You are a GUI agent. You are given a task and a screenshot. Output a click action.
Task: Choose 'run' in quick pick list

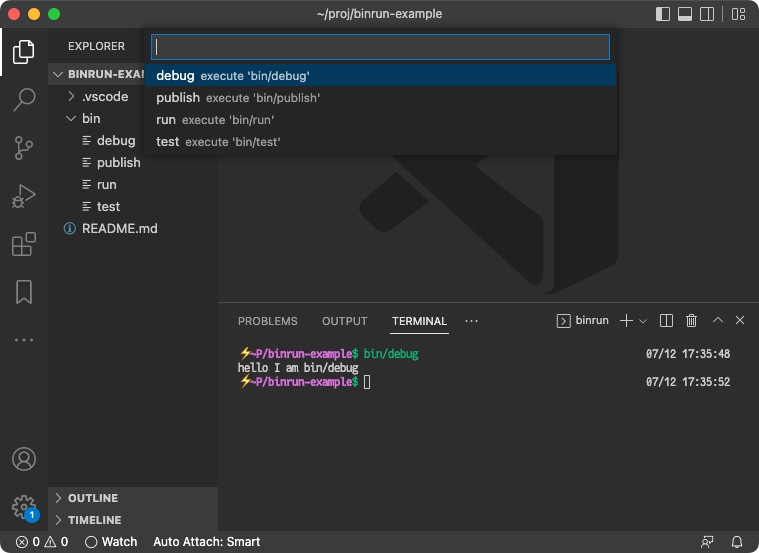point(380,120)
